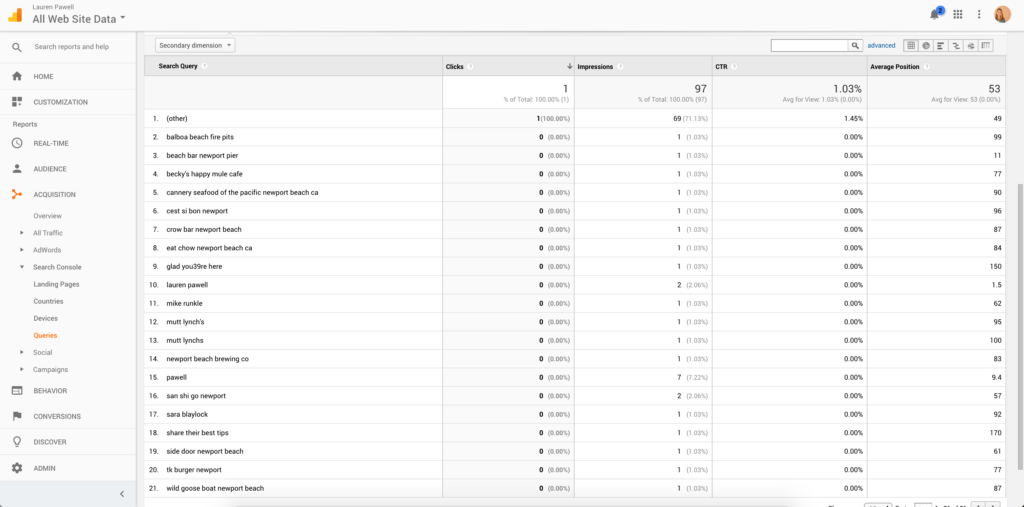Click the Audience person icon
The image size is (1024, 507).
(x=17, y=169)
